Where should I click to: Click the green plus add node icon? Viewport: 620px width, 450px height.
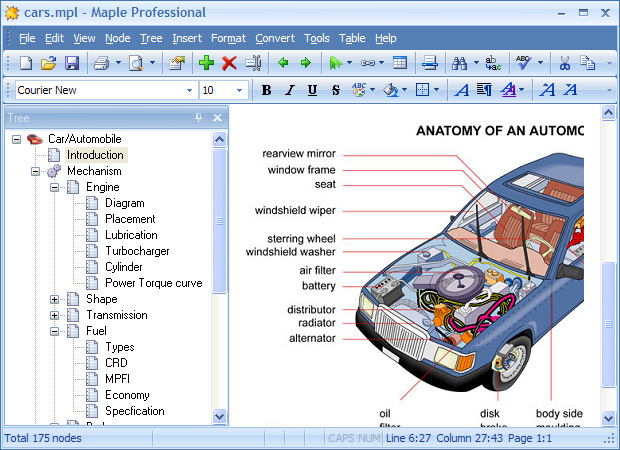click(207, 63)
